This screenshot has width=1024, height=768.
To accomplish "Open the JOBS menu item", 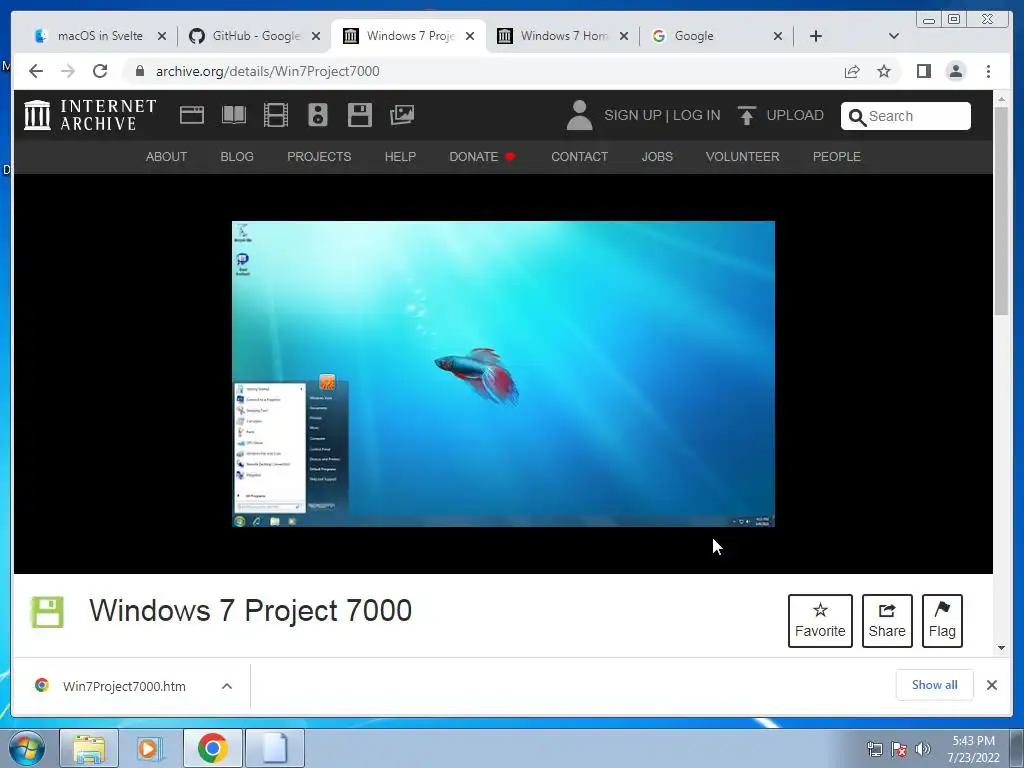I will pos(657,157).
